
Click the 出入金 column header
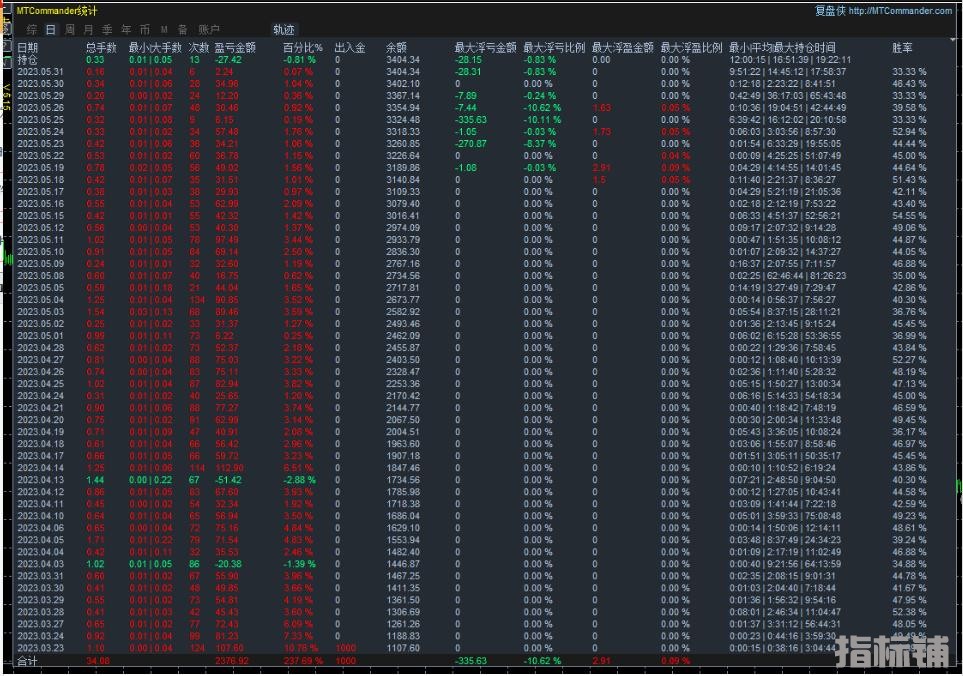350,47
